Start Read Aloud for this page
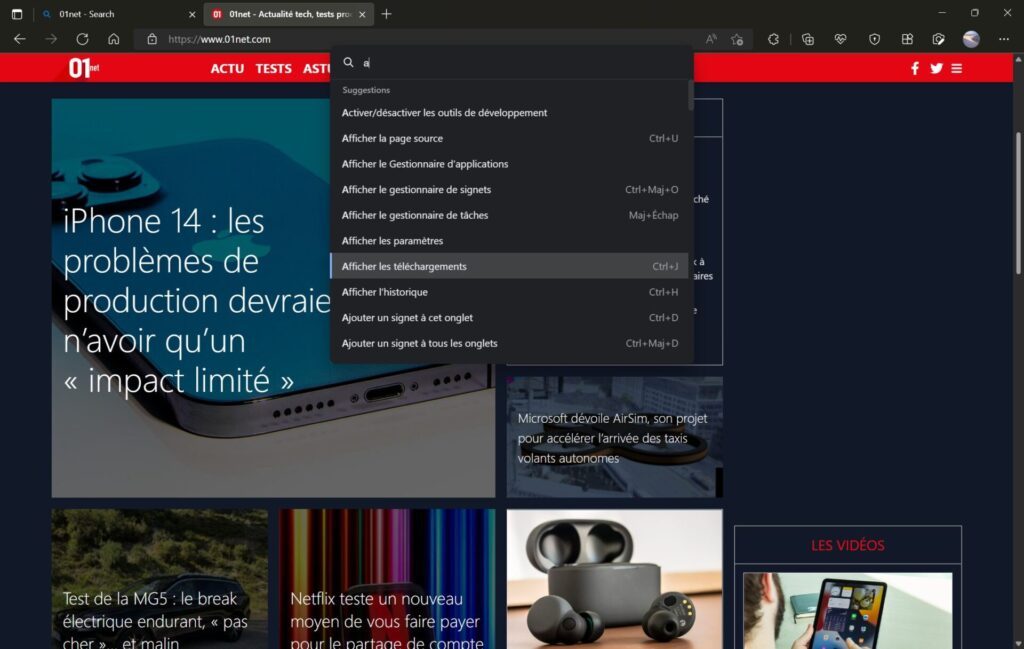Image resolution: width=1024 pixels, height=649 pixels. click(711, 39)
